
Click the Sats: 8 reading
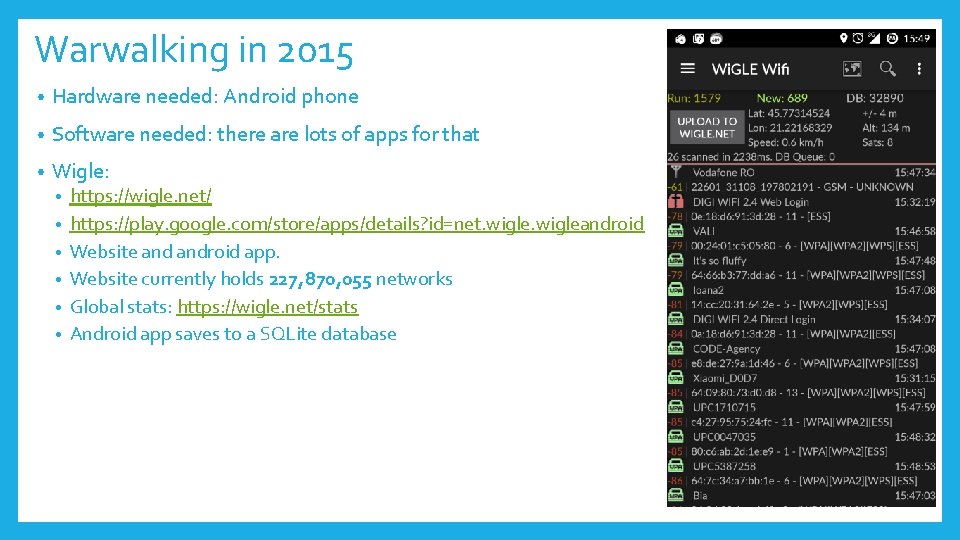pyautogui.click(x=877, y=143)
